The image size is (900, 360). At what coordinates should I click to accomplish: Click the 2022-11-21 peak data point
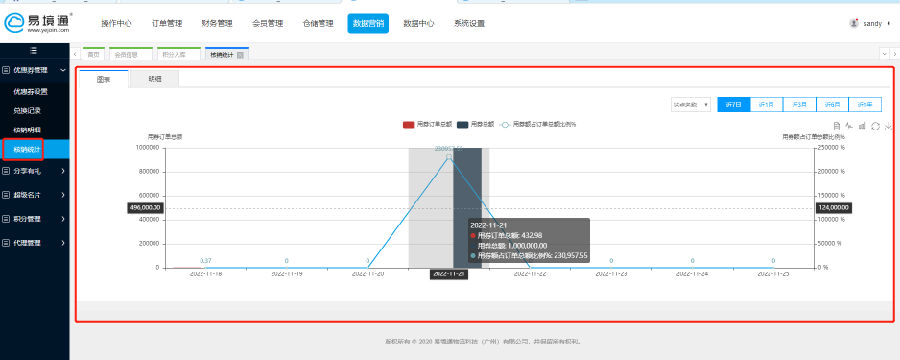click(449, 156)
